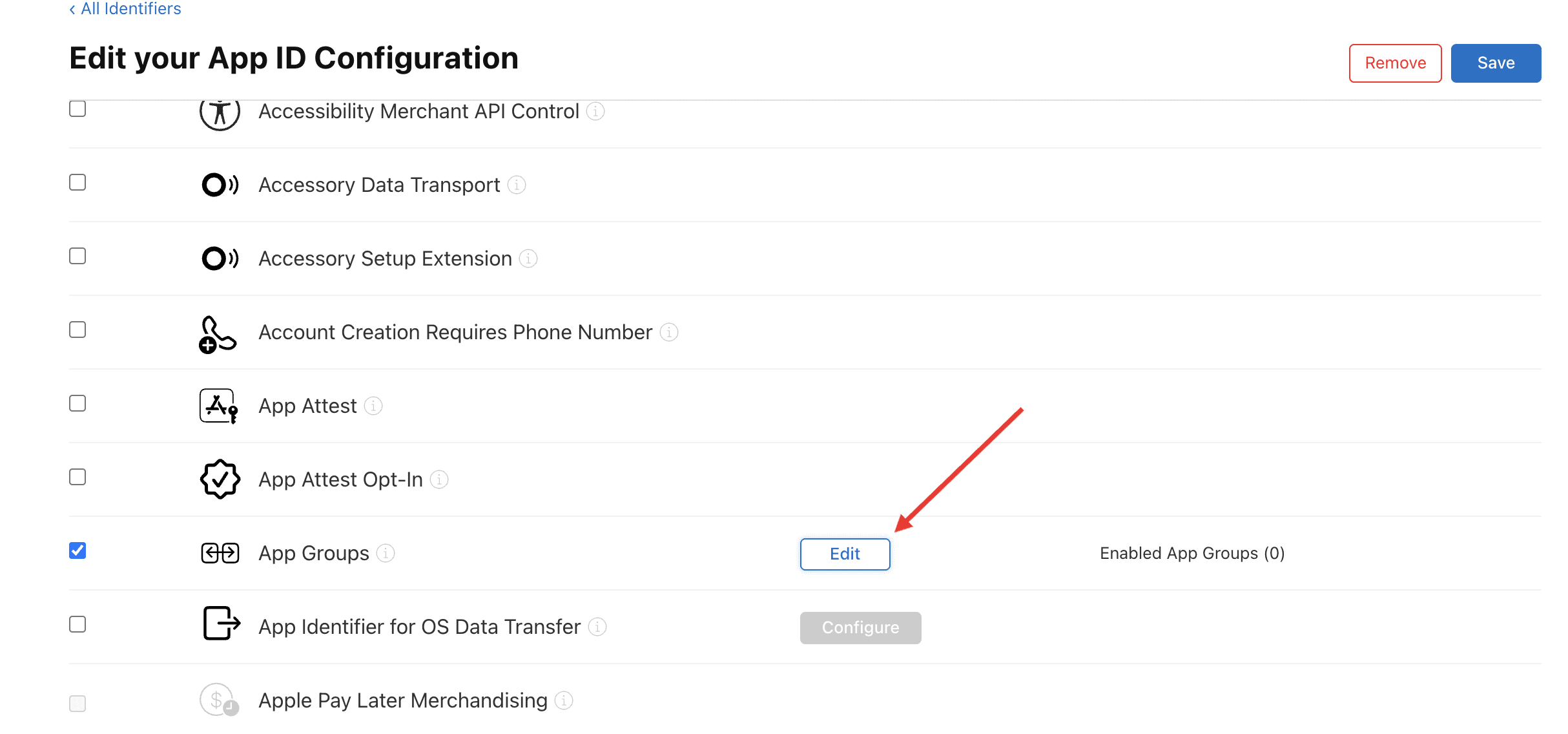Click the Accessory Data Transport icon
Screen dimensions: 1568x734
point(220,185)
